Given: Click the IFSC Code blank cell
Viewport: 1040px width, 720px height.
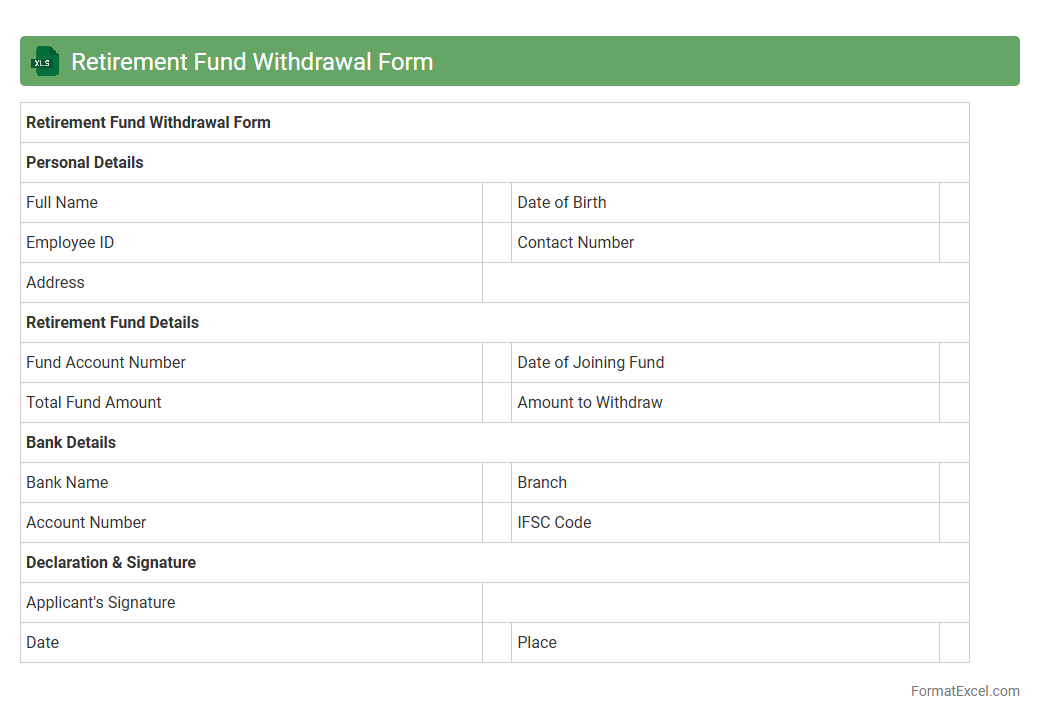Looking at the screenshot, I should tap(954, 522).
